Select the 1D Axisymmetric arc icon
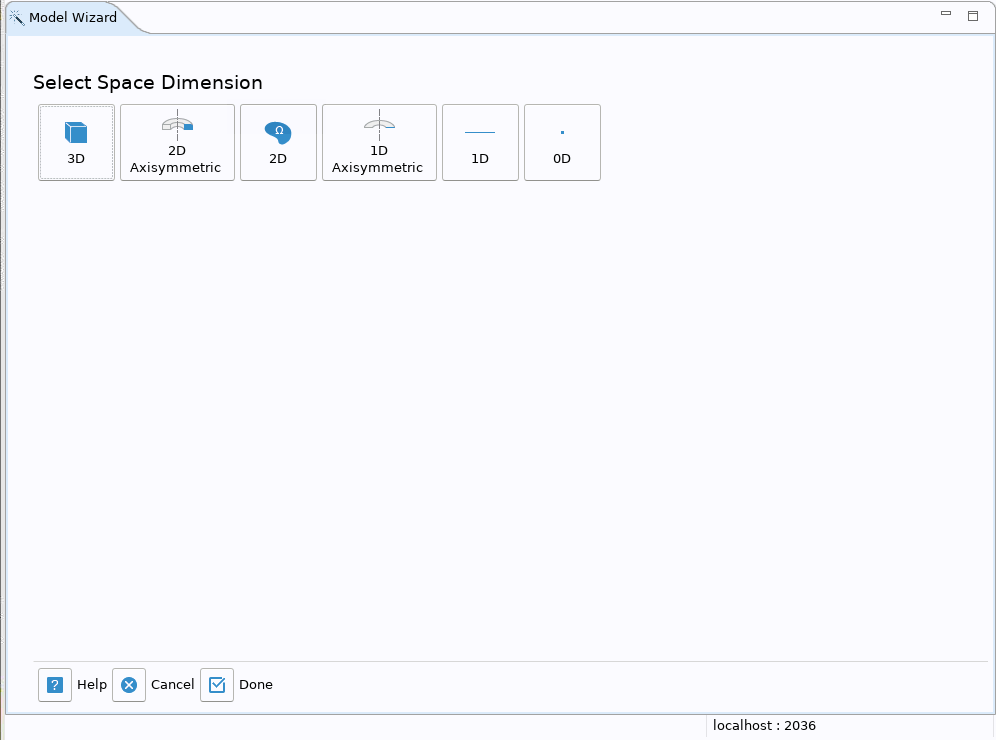The image size is (996, 740). [x=379, y=125]
